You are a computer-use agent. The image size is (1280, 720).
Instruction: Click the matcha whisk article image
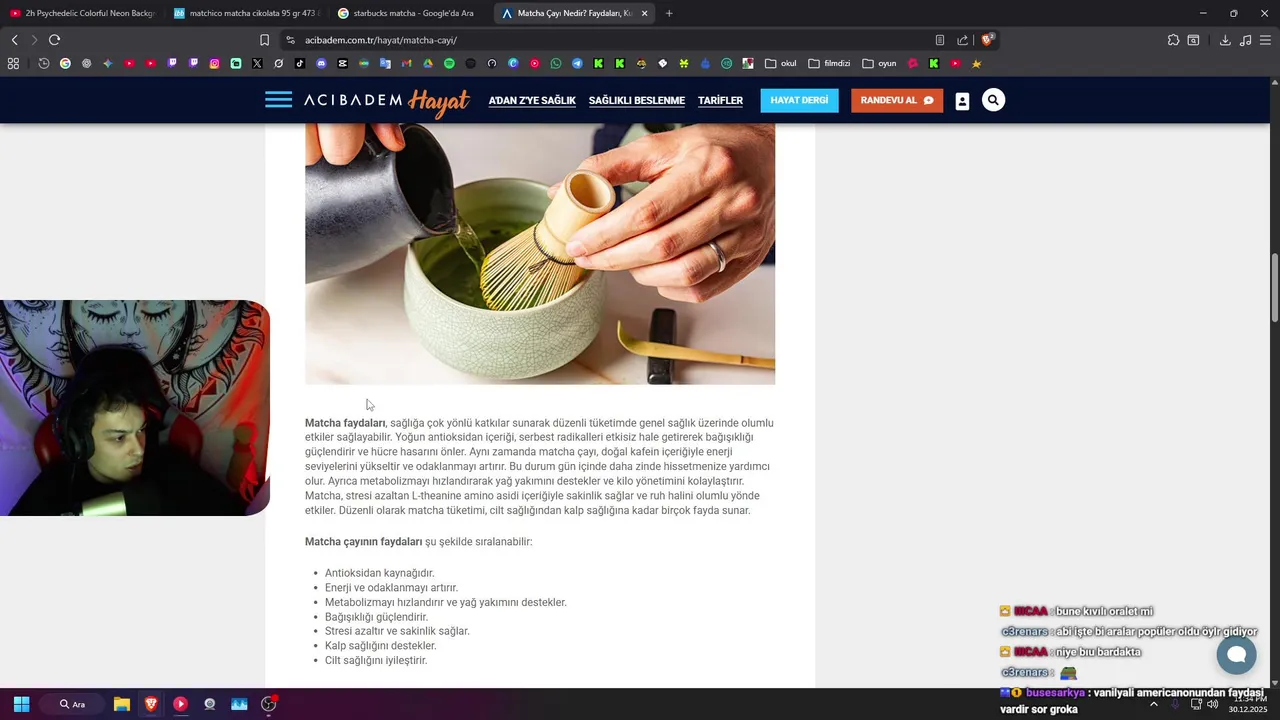pos(540,254)
